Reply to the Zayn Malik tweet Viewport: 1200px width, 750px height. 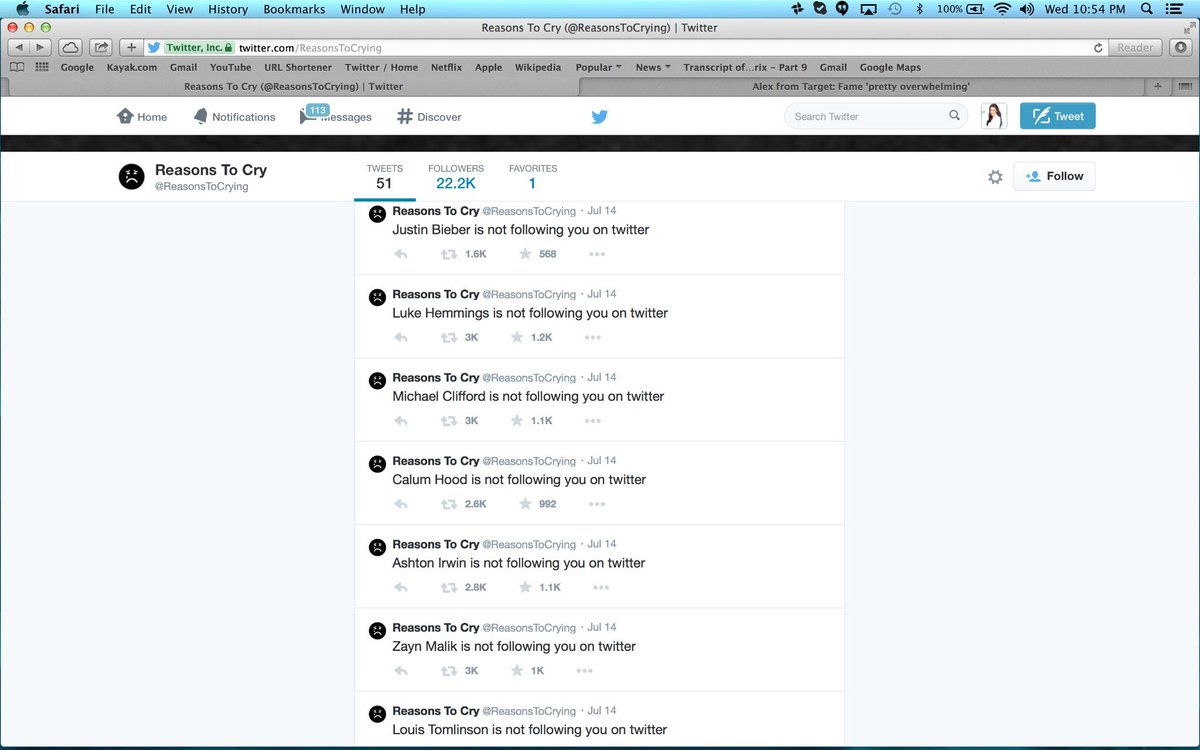click(x=401, y=671)
